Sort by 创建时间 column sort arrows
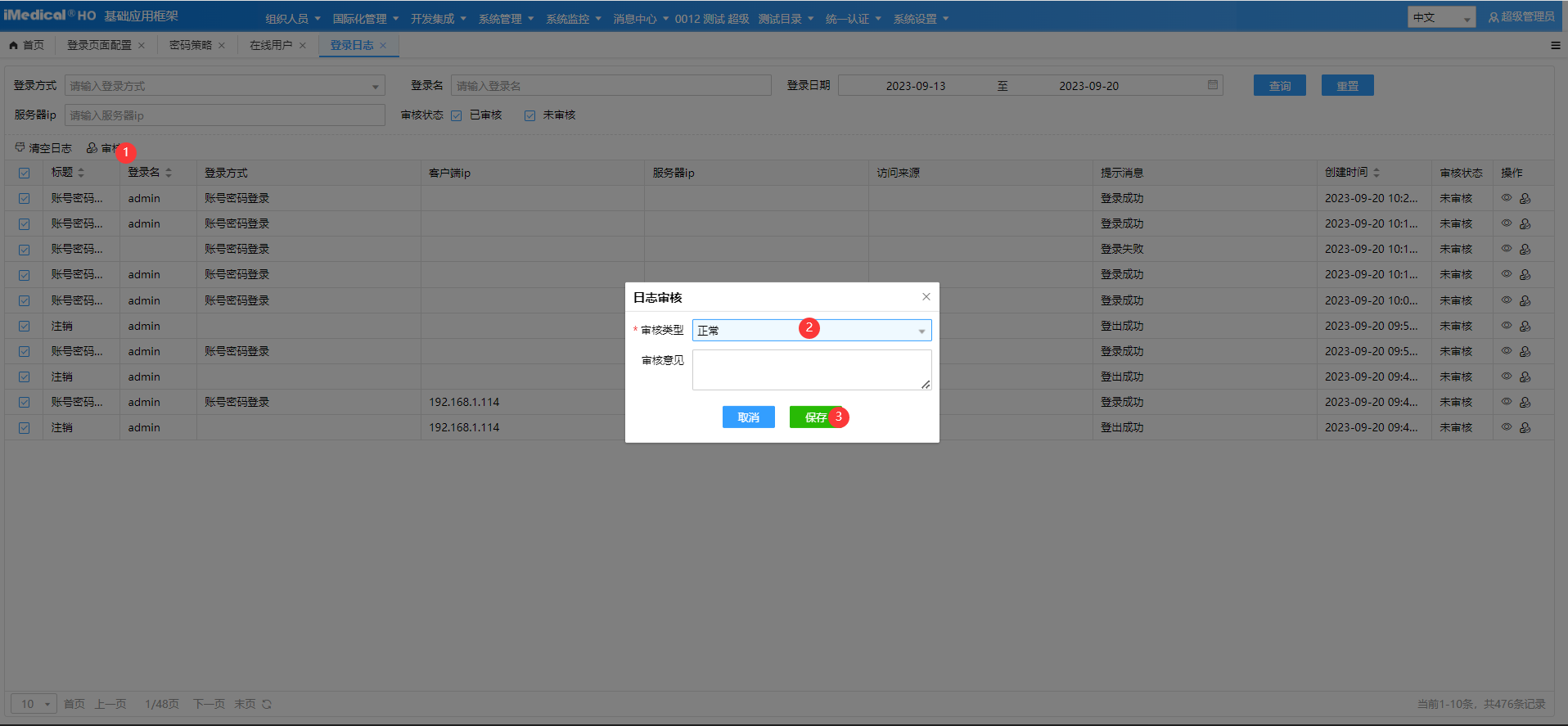 coord(1377,173)
